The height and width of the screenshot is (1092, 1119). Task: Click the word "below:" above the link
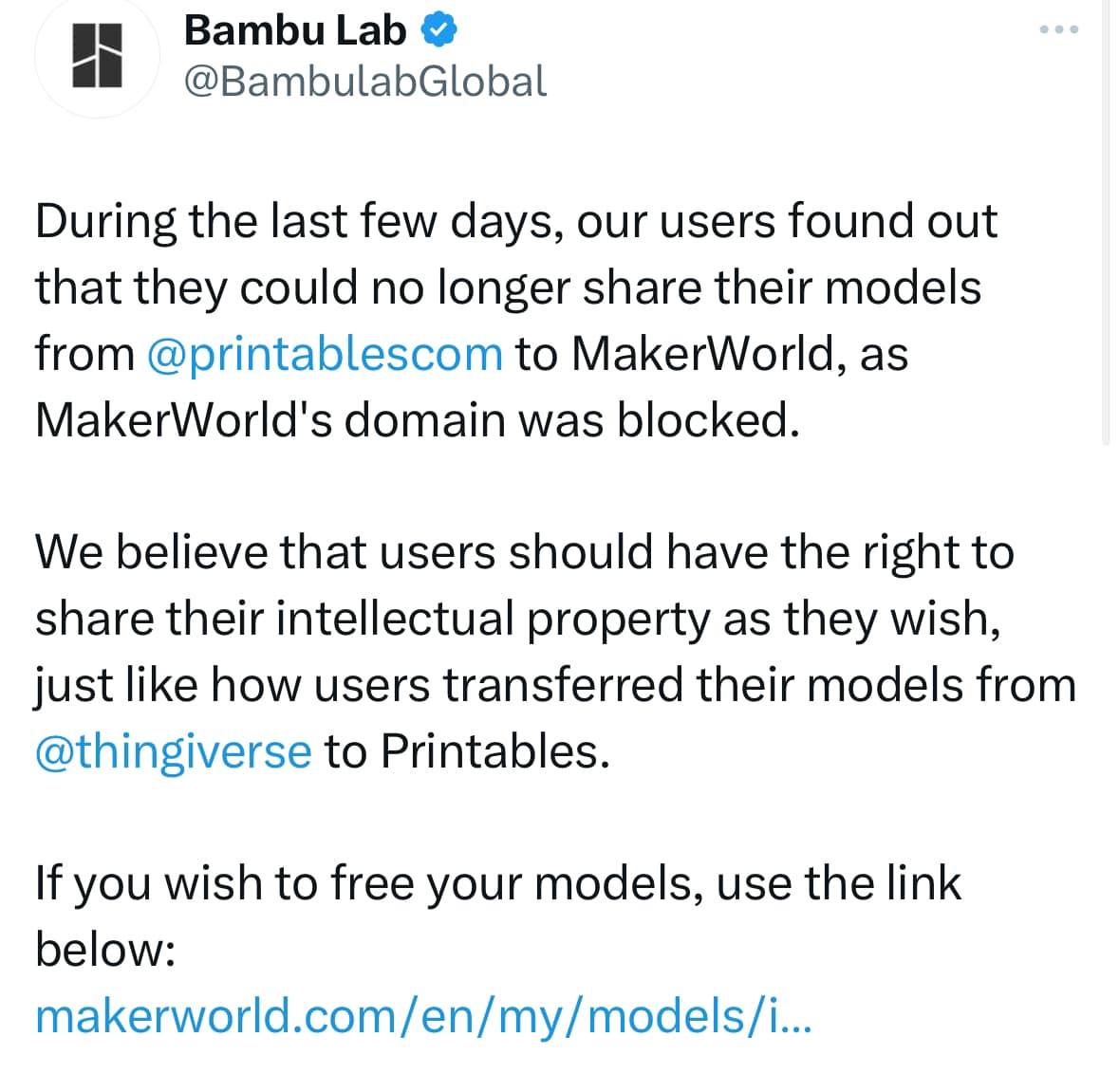[105, 950]
